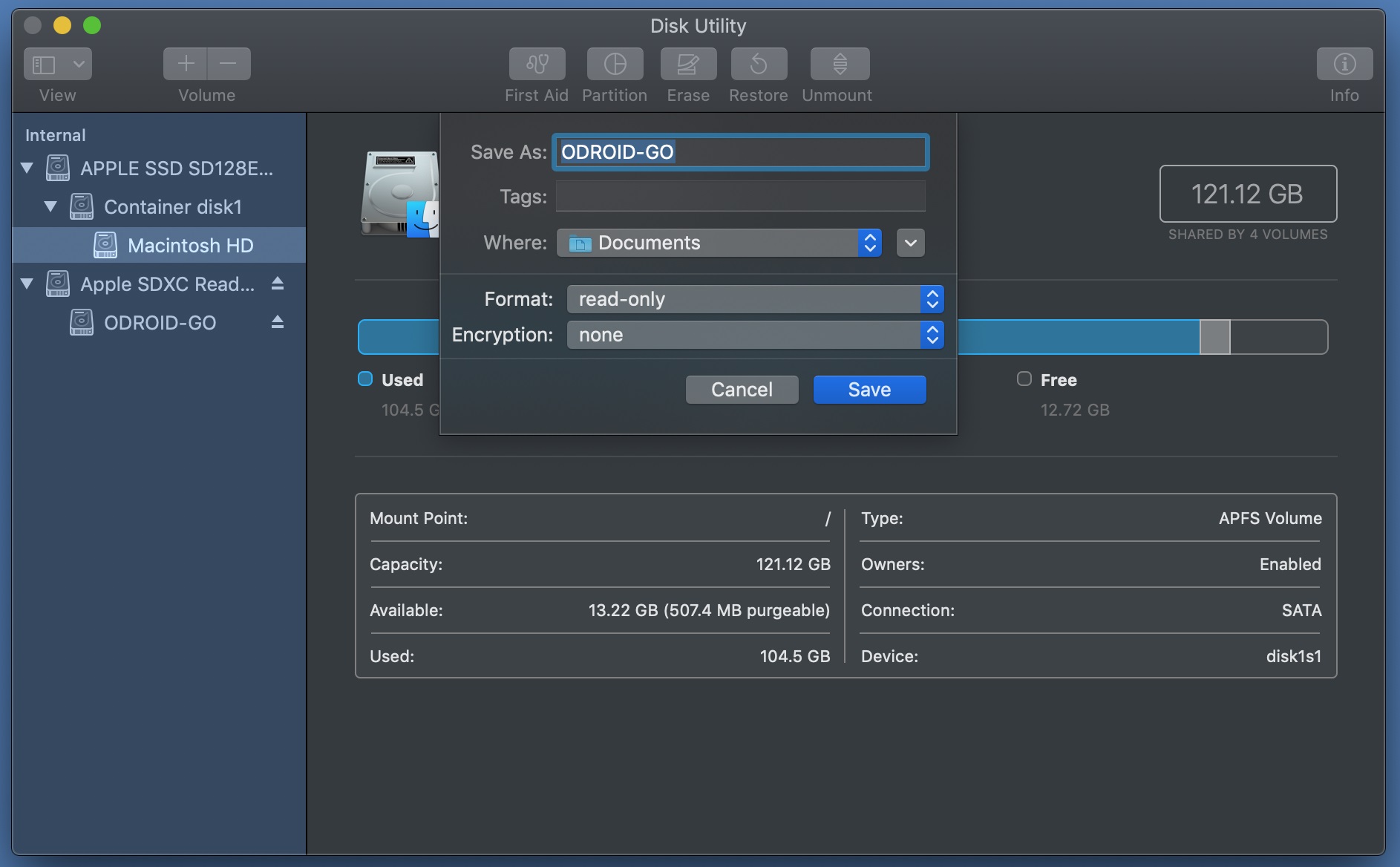Open the Partition tool

(615, 65)
